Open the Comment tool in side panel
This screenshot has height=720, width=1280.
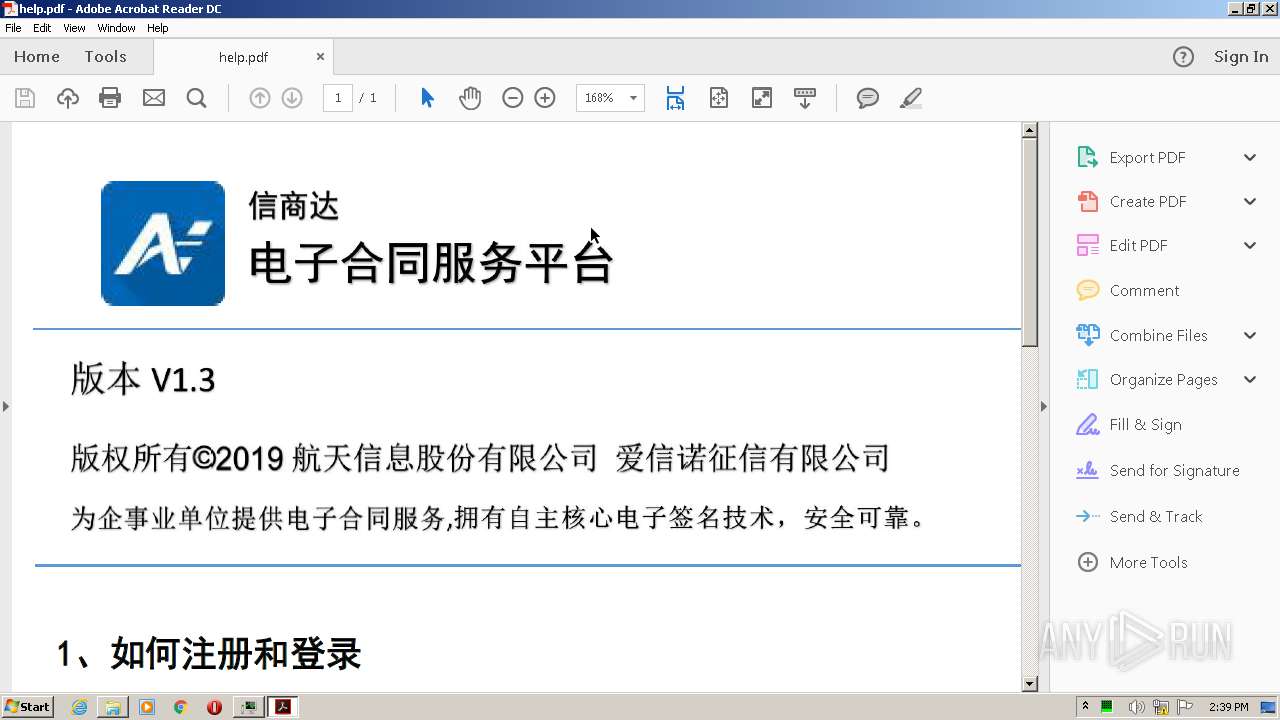pyautogui.click(x=1144, y=290)
